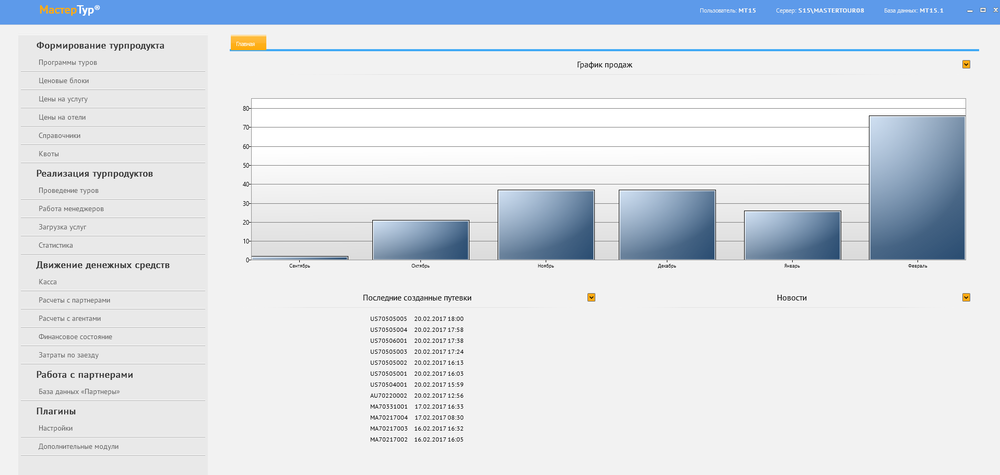Open Проведение туров
Viewport: 1000px width, 475px height.
pyautogui.click(x=69, y=190)
